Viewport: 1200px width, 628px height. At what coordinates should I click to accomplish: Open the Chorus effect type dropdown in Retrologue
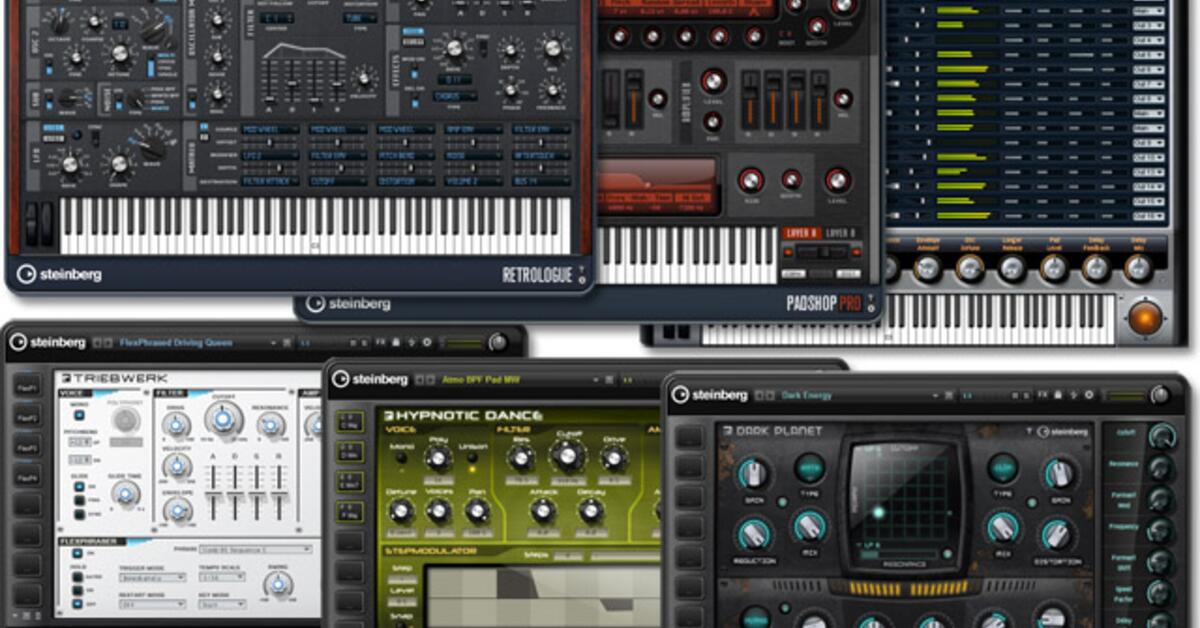[x=453, y=96]
